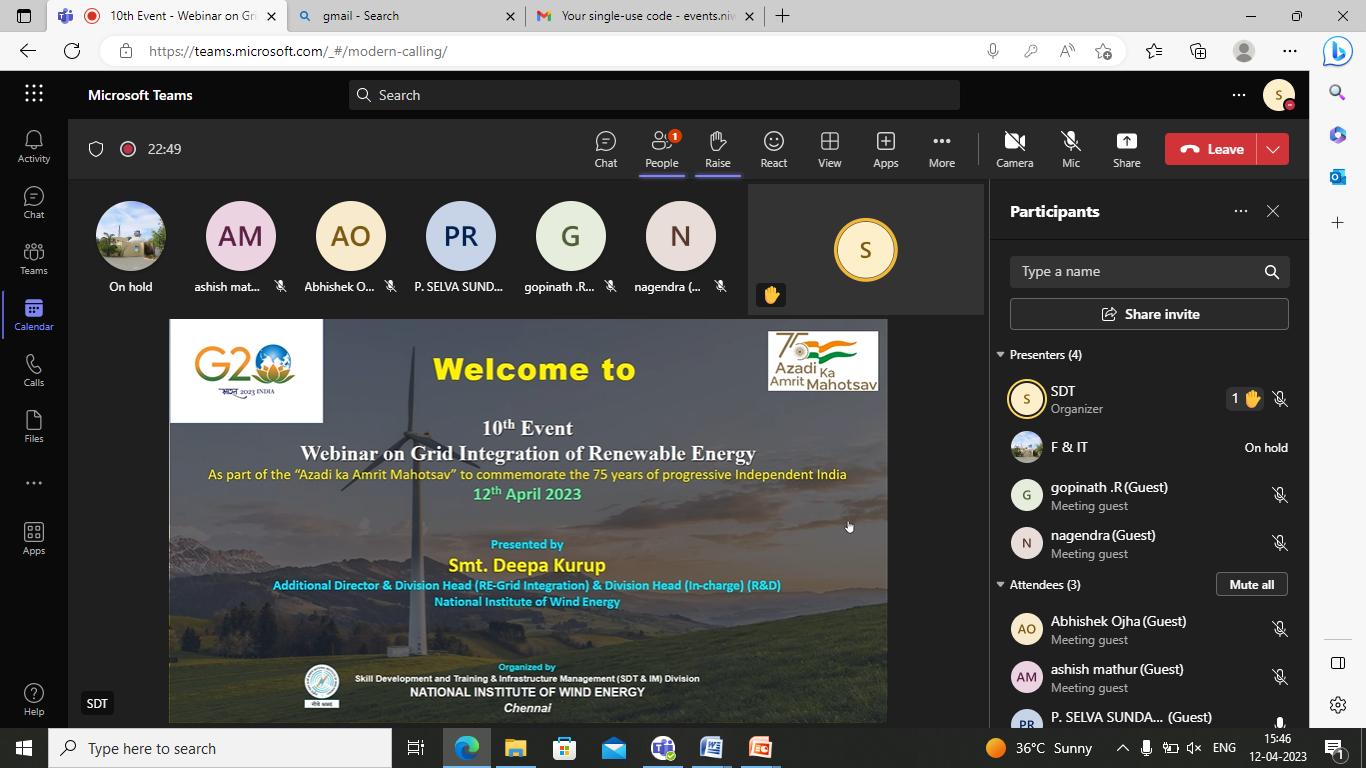Toggle the Camera on

coord(1014,149)
